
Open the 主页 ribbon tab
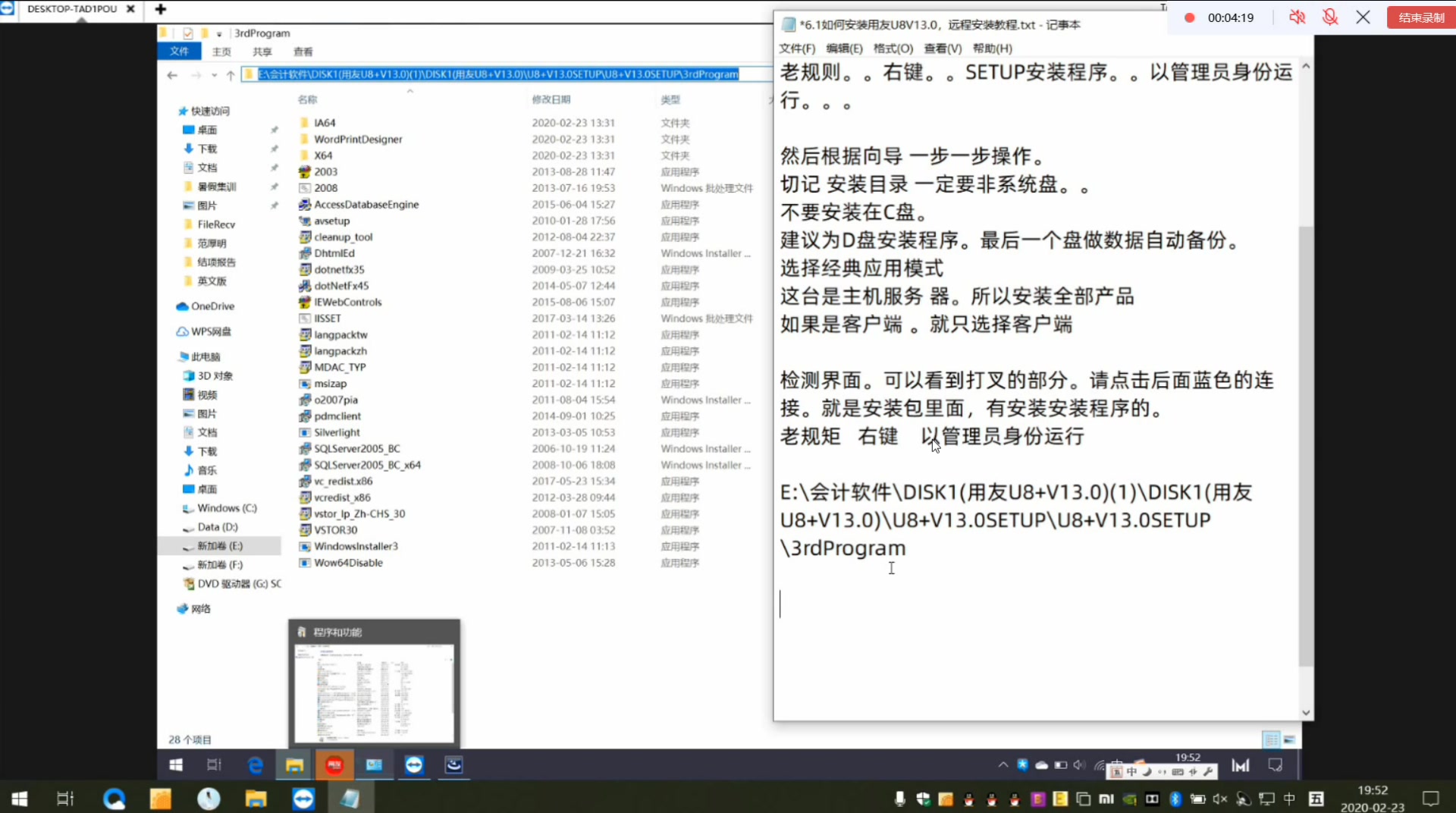221,52
